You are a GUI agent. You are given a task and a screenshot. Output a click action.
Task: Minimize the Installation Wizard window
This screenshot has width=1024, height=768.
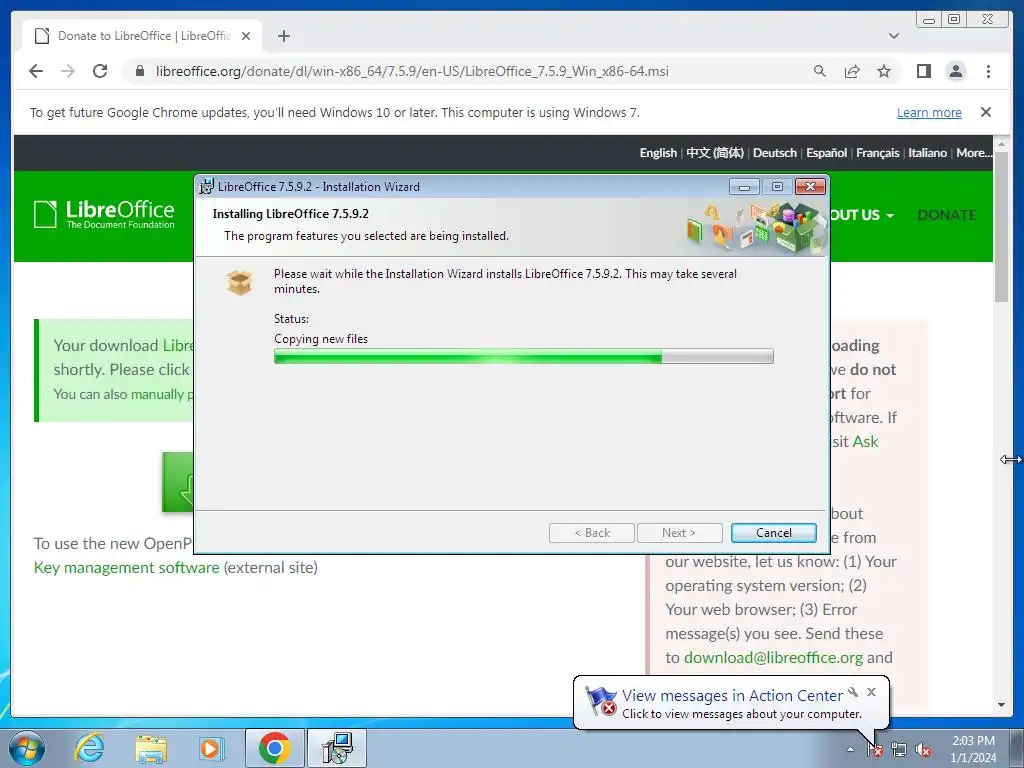click(744, 187)
